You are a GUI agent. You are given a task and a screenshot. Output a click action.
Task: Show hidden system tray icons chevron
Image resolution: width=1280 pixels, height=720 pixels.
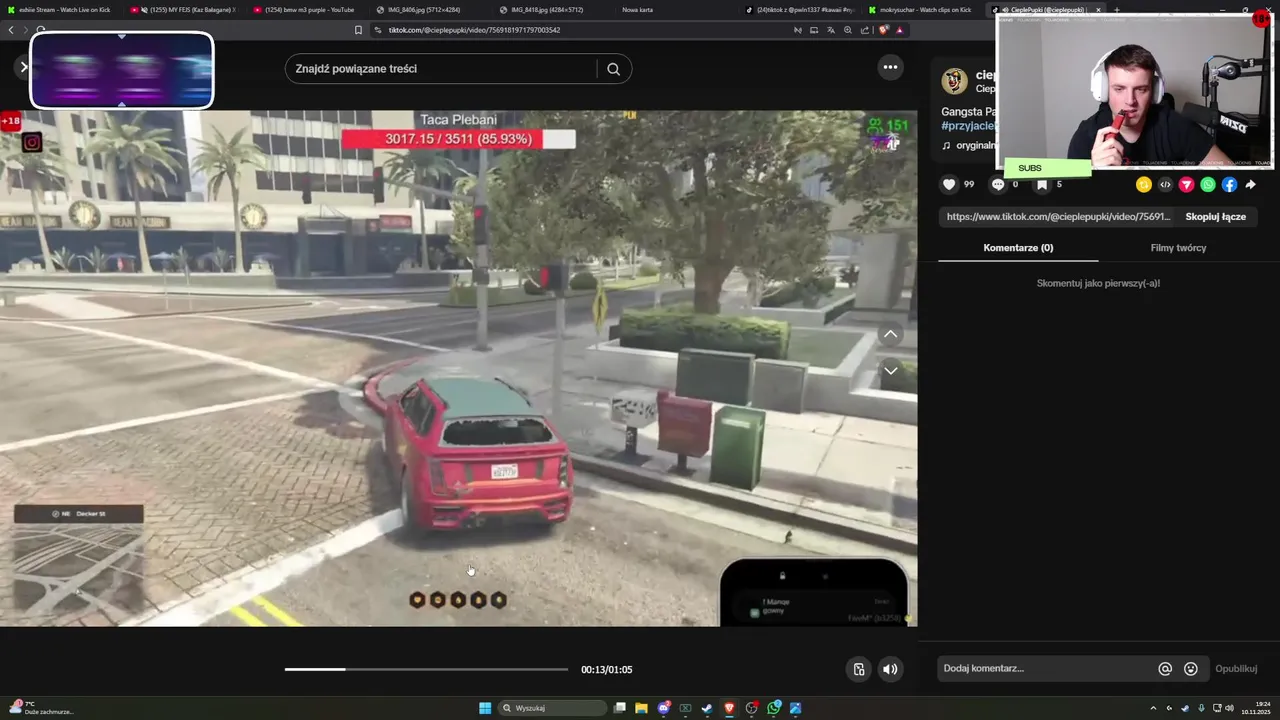click(1153, 708)
